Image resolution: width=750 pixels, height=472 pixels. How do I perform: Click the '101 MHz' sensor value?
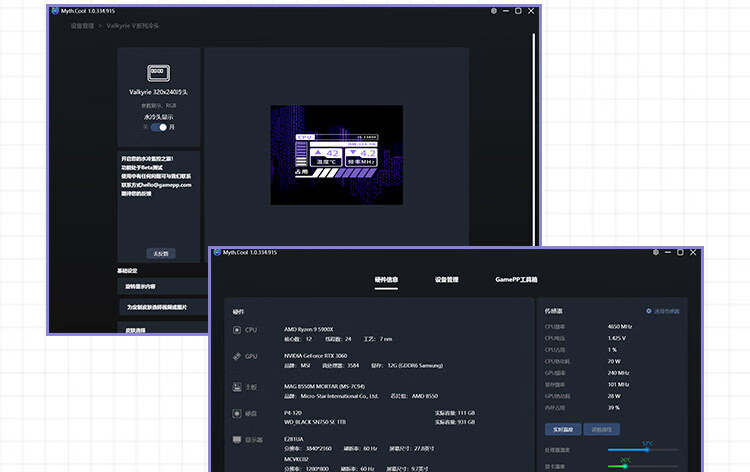pos(618,384)
